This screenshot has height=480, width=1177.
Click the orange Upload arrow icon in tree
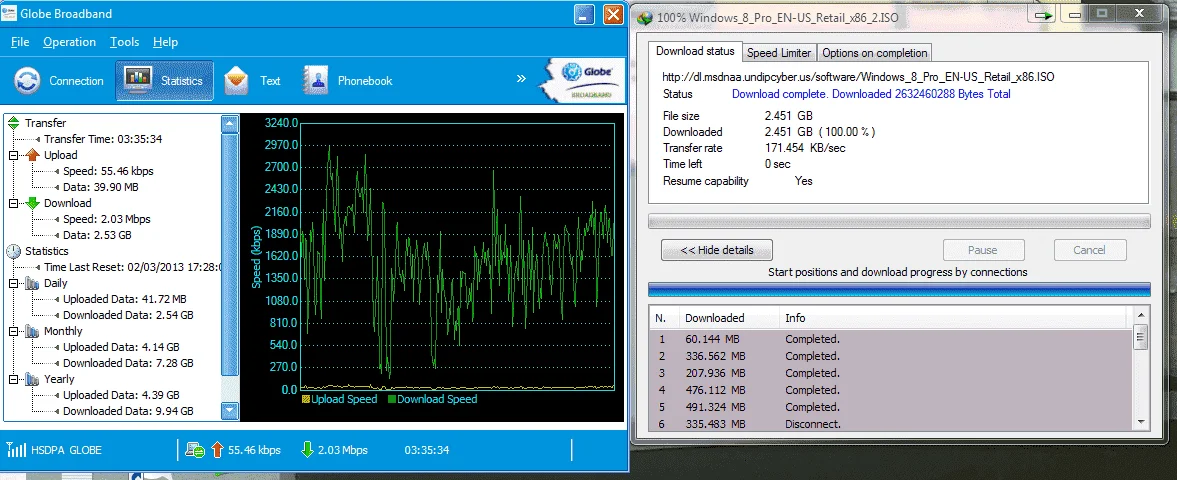32,155
